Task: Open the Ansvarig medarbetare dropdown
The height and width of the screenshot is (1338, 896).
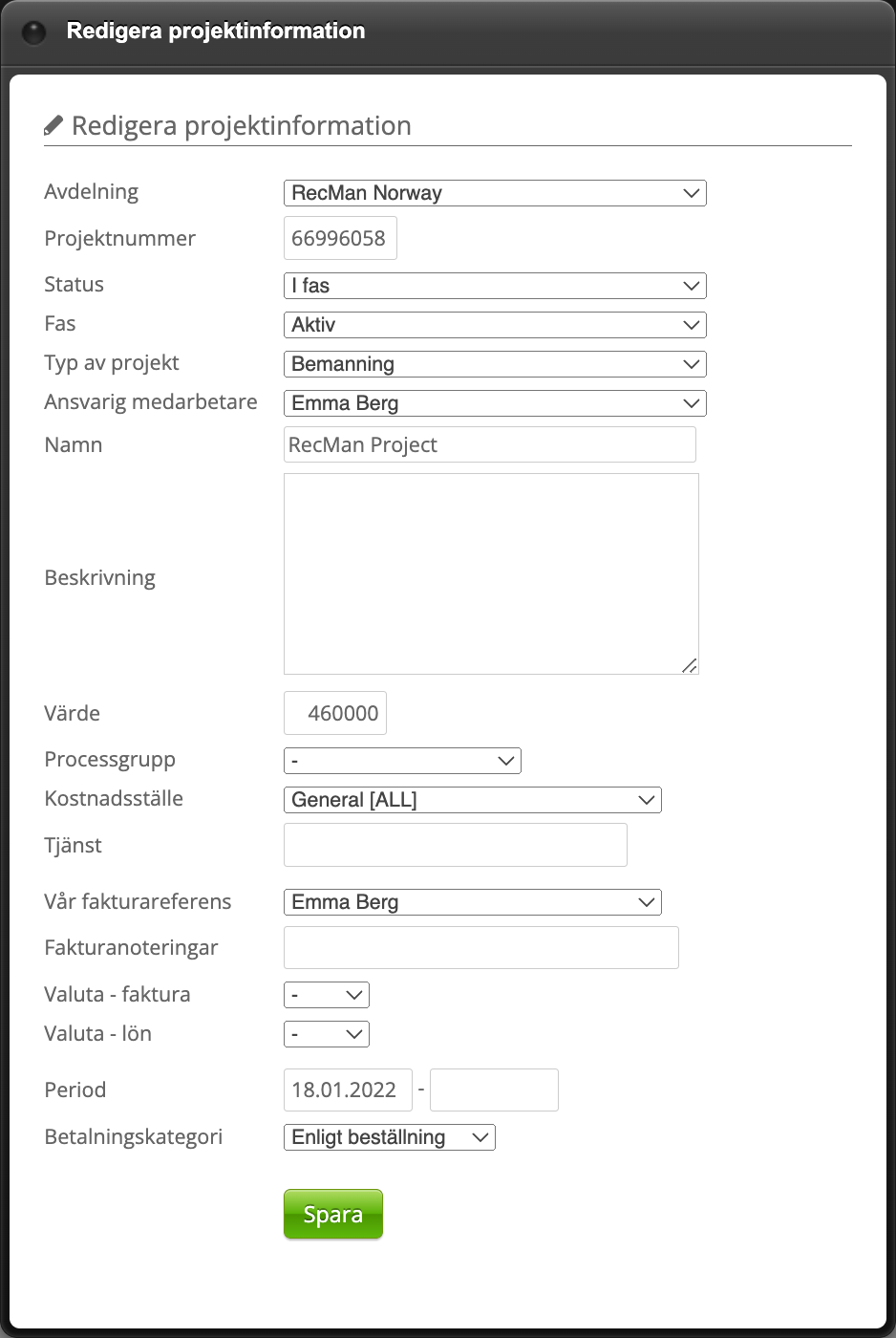Action: pos(494,403)
